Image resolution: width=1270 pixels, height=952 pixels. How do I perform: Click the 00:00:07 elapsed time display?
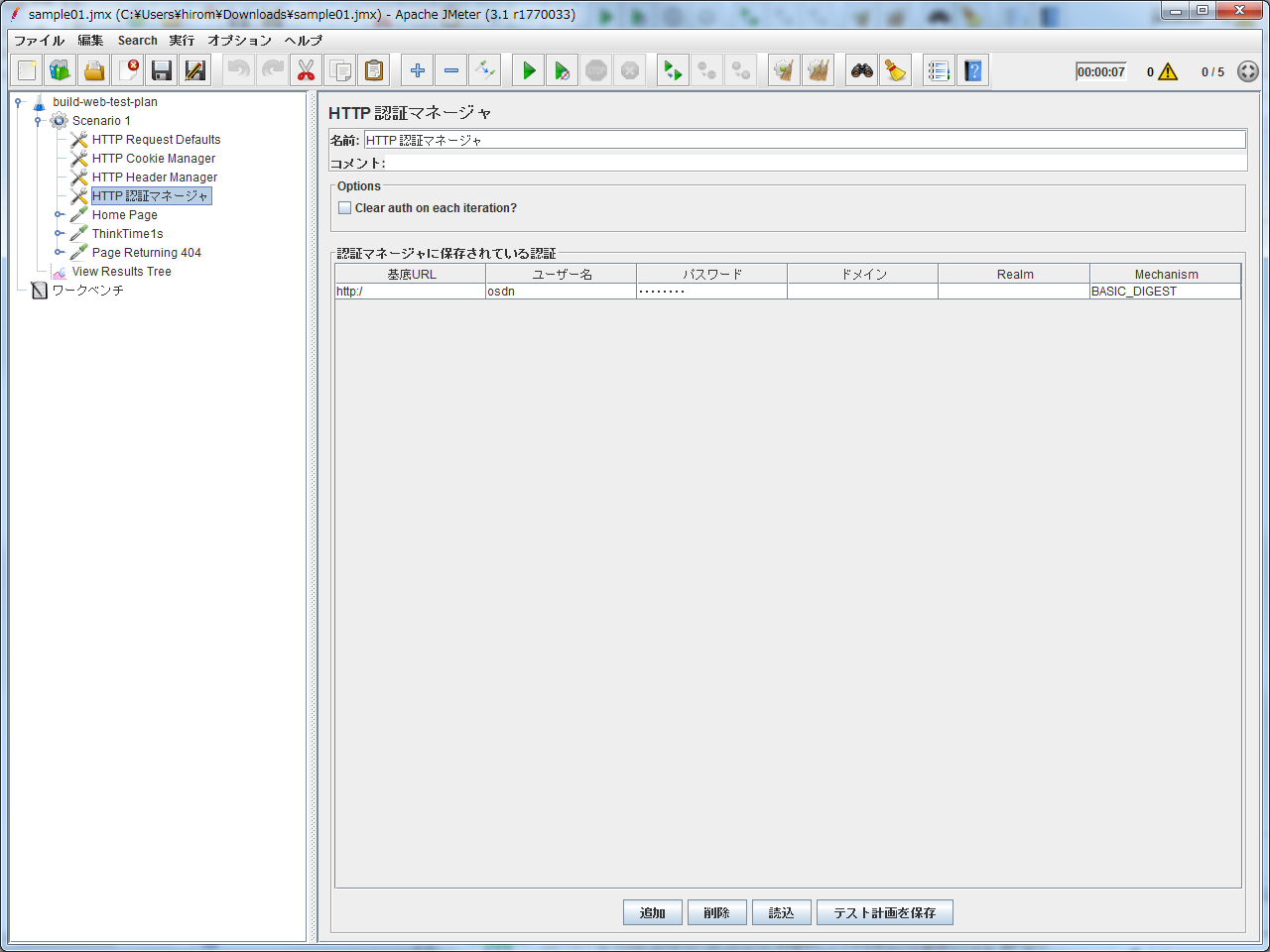tap(1101, 71)
